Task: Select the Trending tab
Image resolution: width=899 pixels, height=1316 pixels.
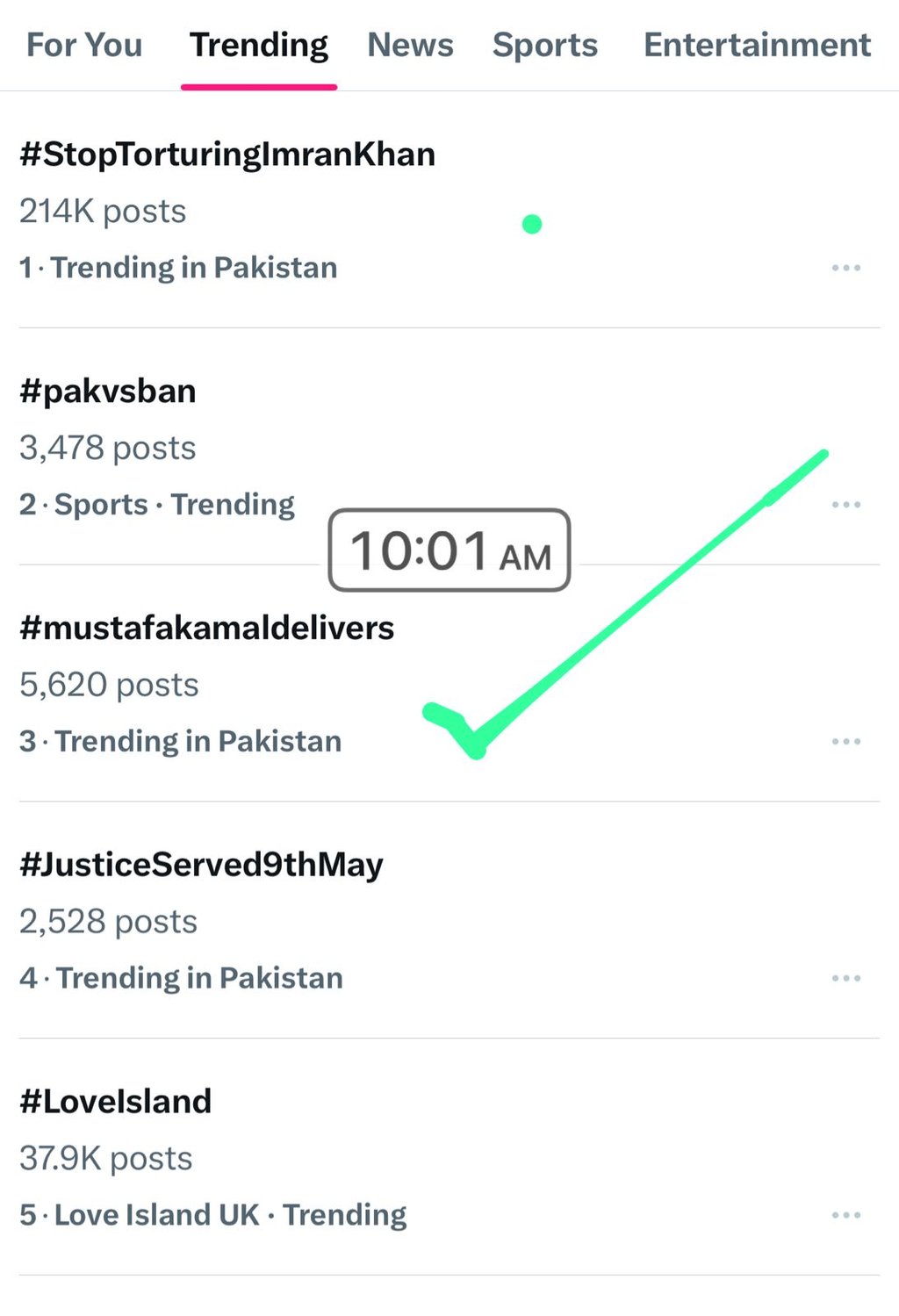Action: click(x=259, y=45)
